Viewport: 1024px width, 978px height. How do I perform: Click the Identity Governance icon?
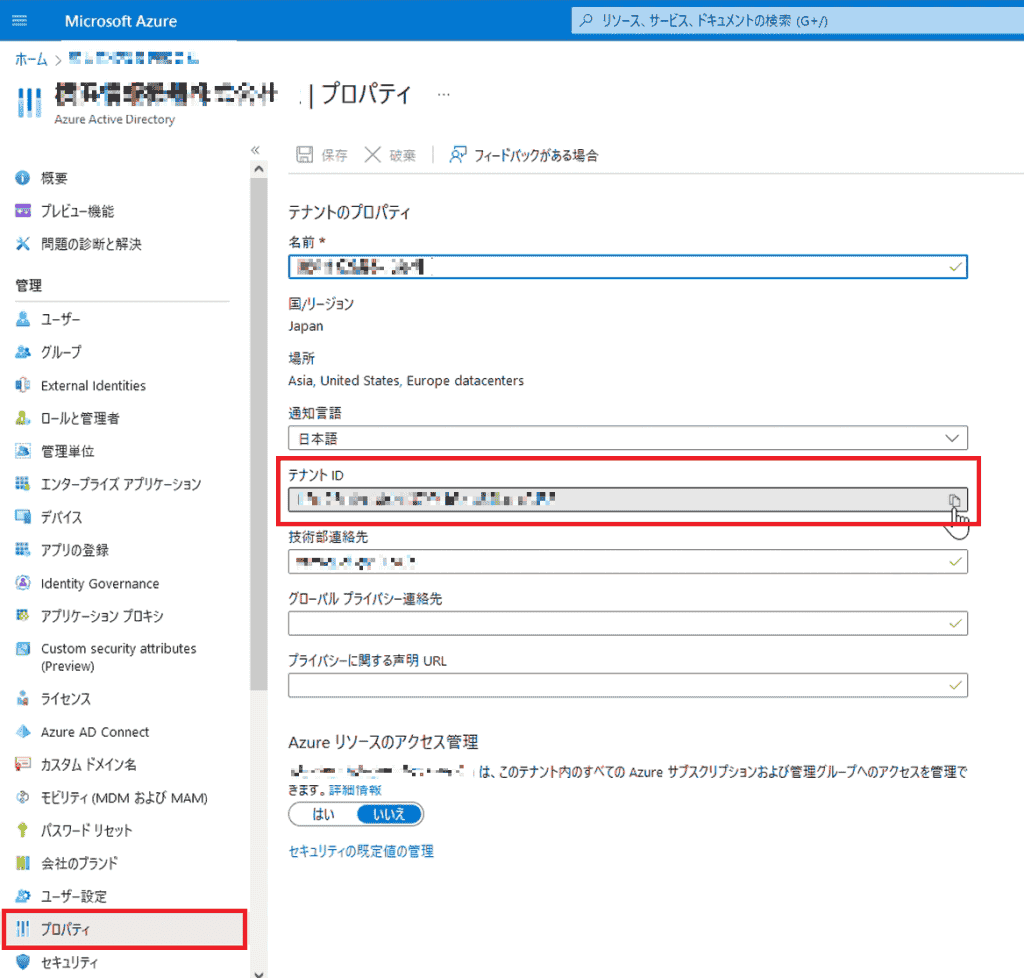pyautogui.click(x=23, y=583)
